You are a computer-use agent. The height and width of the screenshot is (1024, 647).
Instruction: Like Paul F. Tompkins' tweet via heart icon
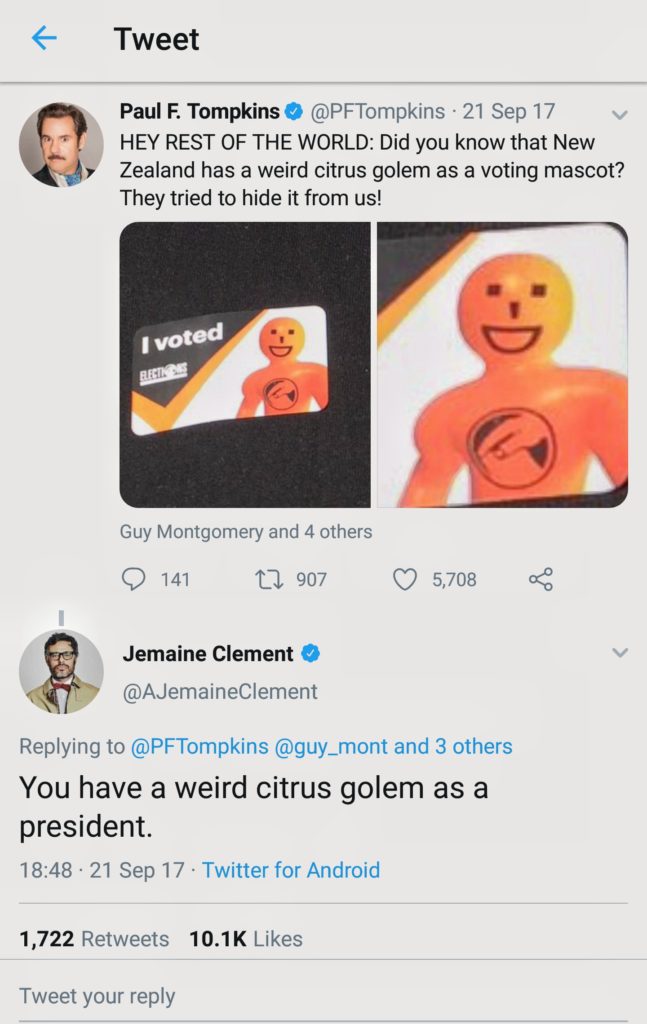(x=405, y=579)
